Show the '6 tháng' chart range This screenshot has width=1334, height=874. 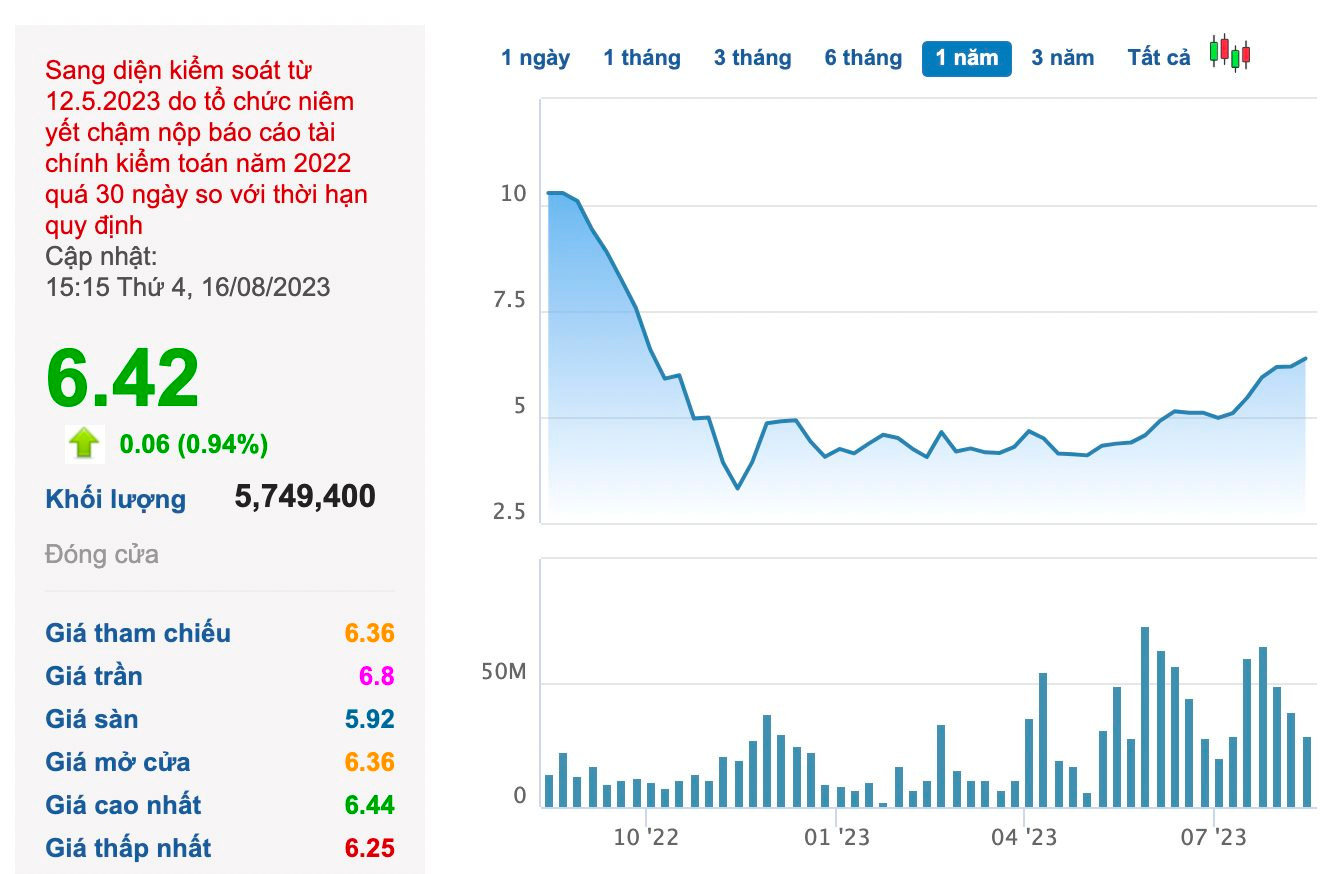[x=863, y=58]
